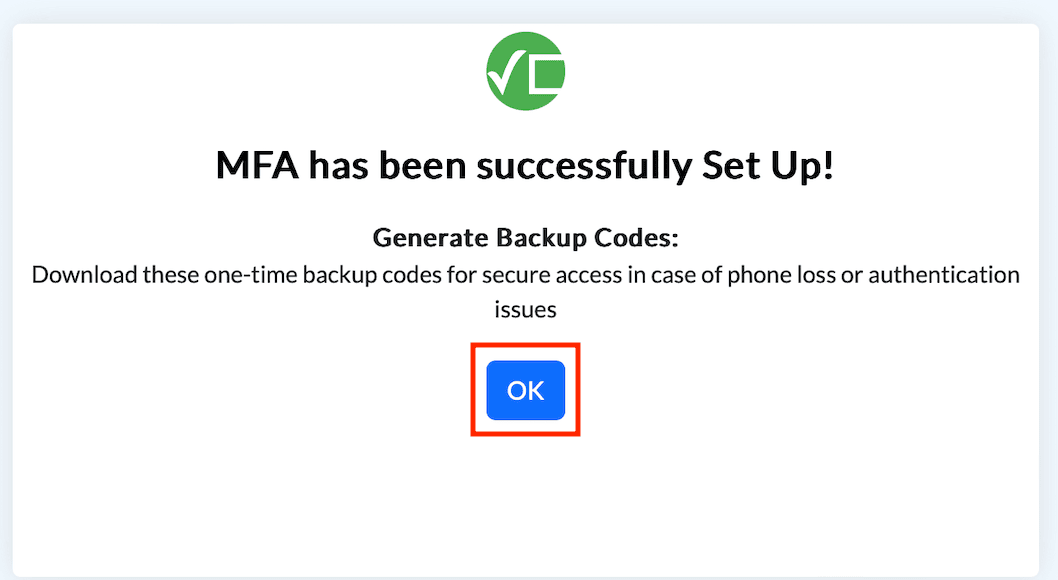This screenshot has width=1058, height=580.
Task: Click the "MFA has been successfully Set Up!" heading
Action: [x=526, y=167]
